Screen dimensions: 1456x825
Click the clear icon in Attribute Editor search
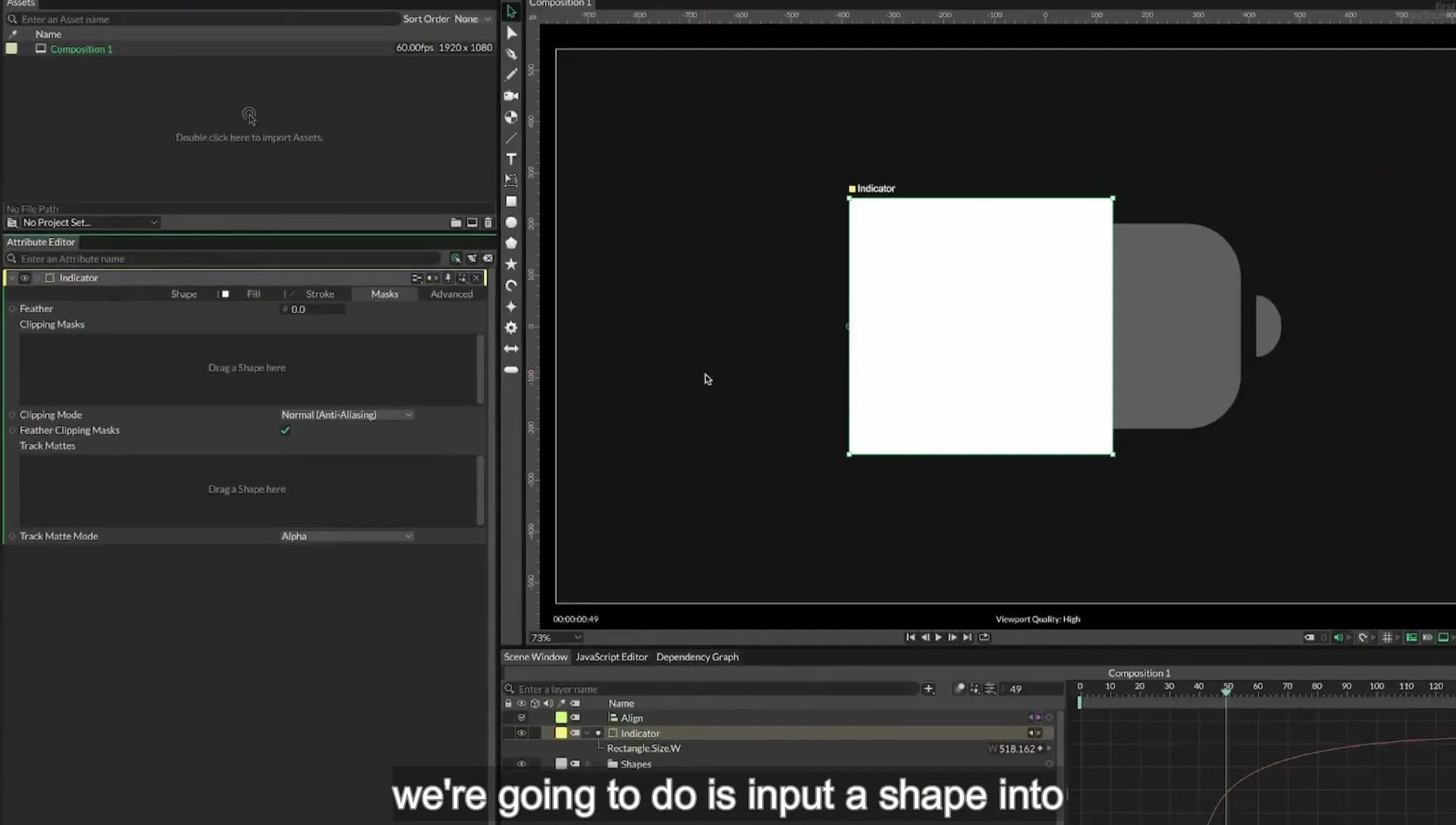488,259
